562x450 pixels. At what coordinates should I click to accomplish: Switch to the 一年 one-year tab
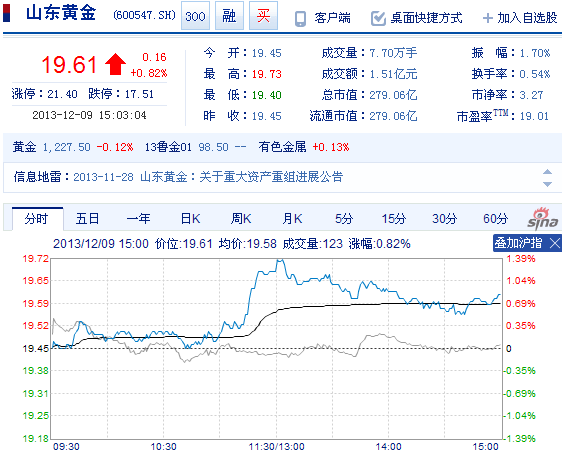coord(138,219)
